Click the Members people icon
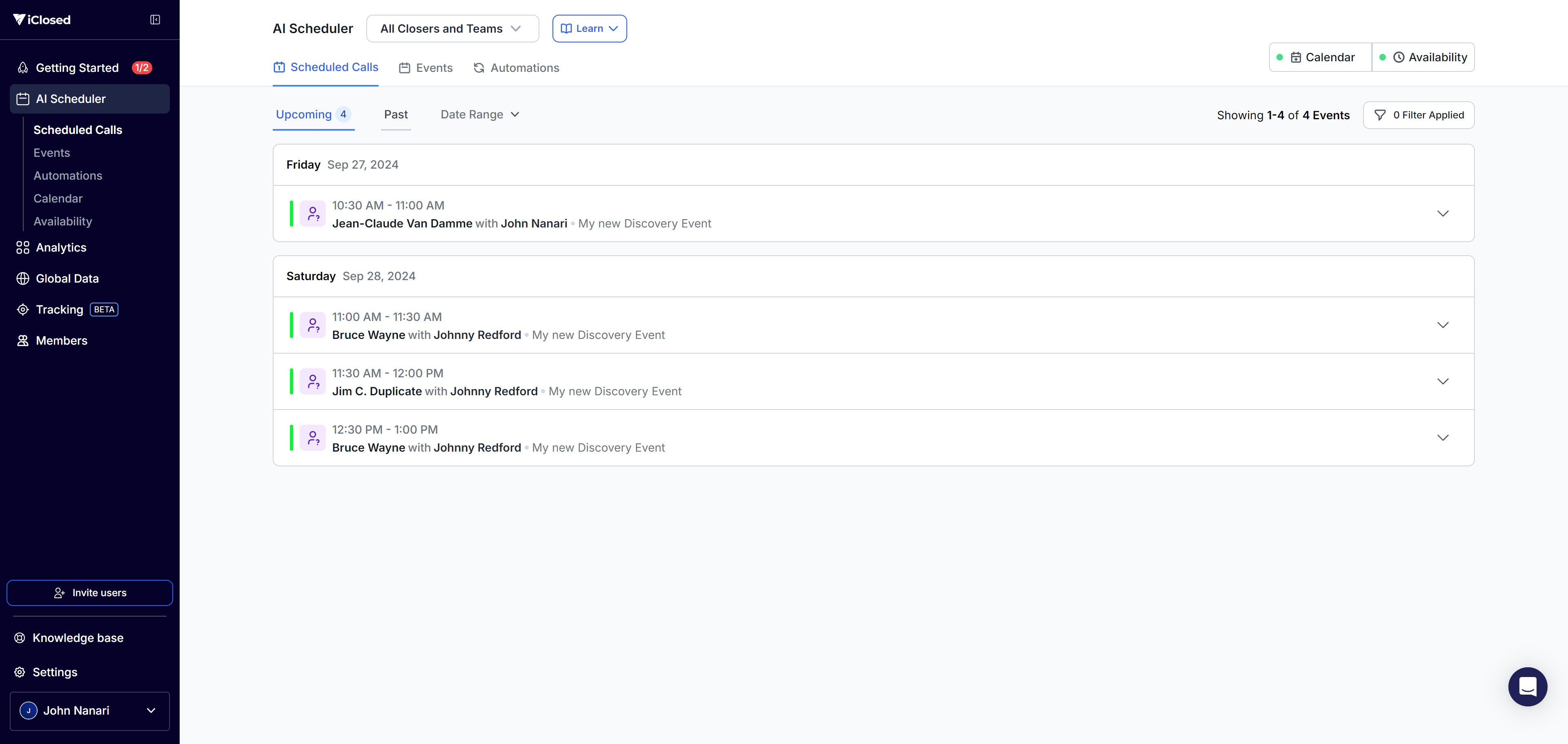Screen dimensions: 1568x744 pyautogui.click(x=22, y=340)
